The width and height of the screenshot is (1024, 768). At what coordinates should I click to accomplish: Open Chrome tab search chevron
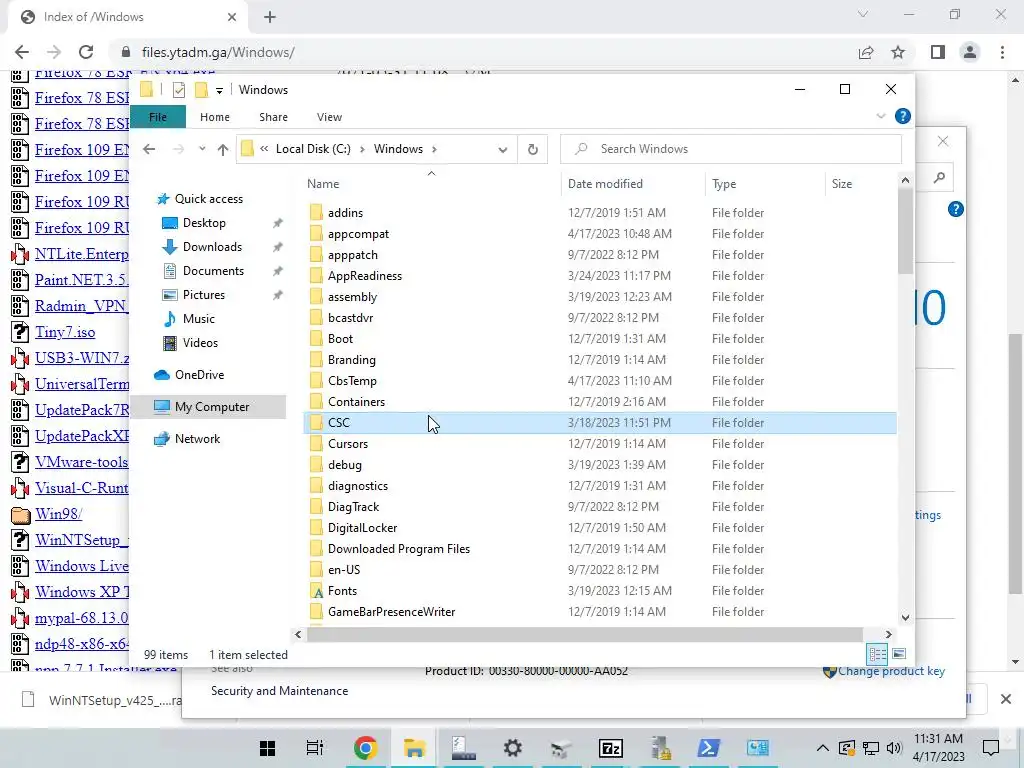[x=863, y=14]
